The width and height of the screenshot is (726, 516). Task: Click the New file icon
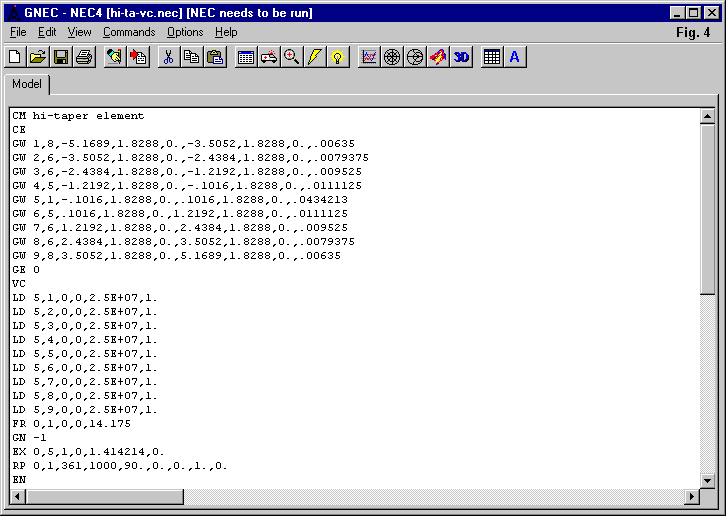tap(16, 57)
